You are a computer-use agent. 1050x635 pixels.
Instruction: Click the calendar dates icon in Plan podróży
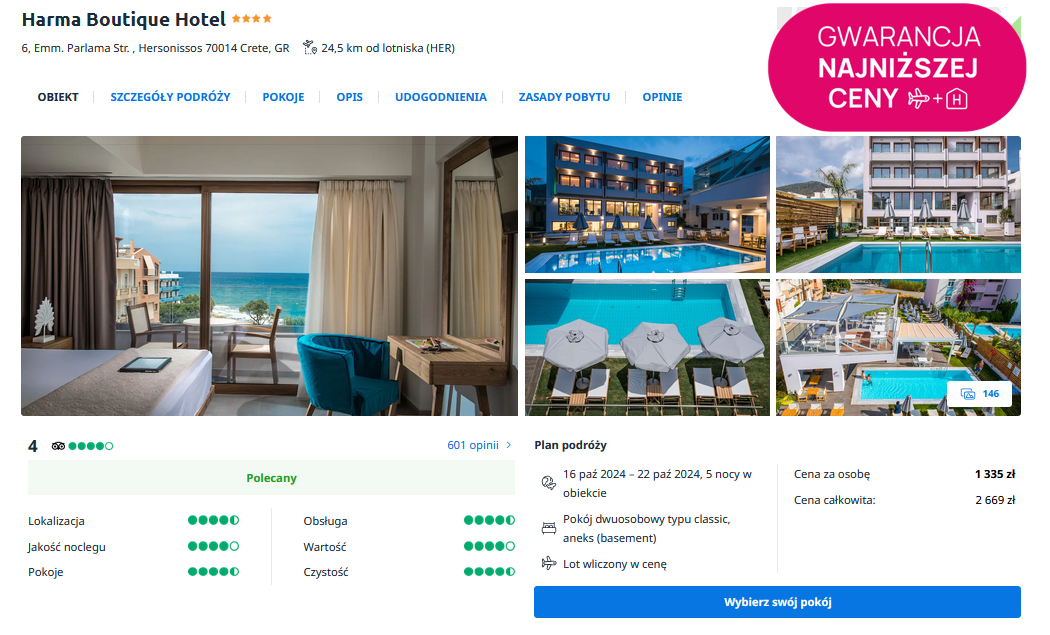(548, 483)
